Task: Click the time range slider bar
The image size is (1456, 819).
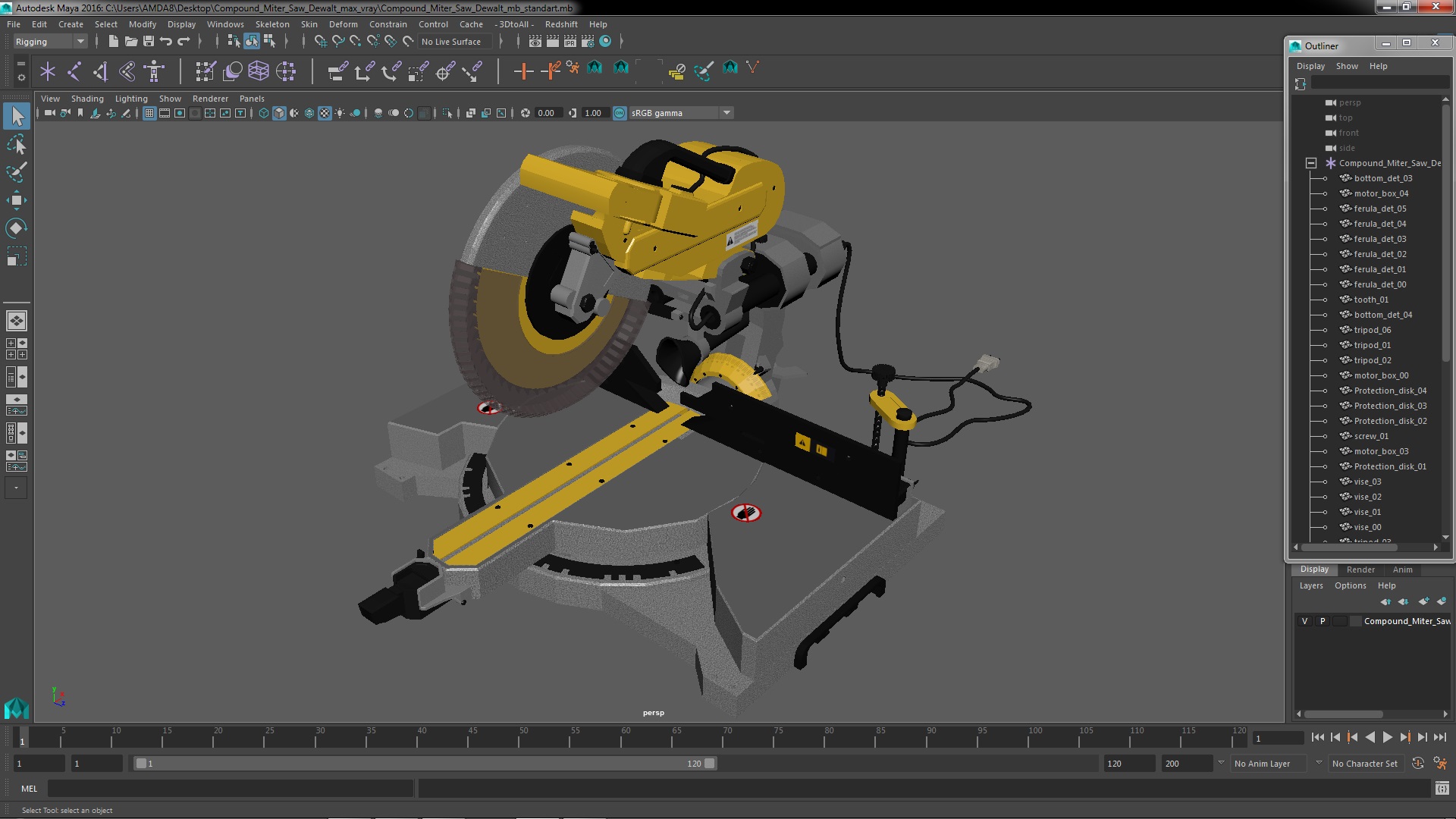Action: pyautogui.click(x=425, y=764)
